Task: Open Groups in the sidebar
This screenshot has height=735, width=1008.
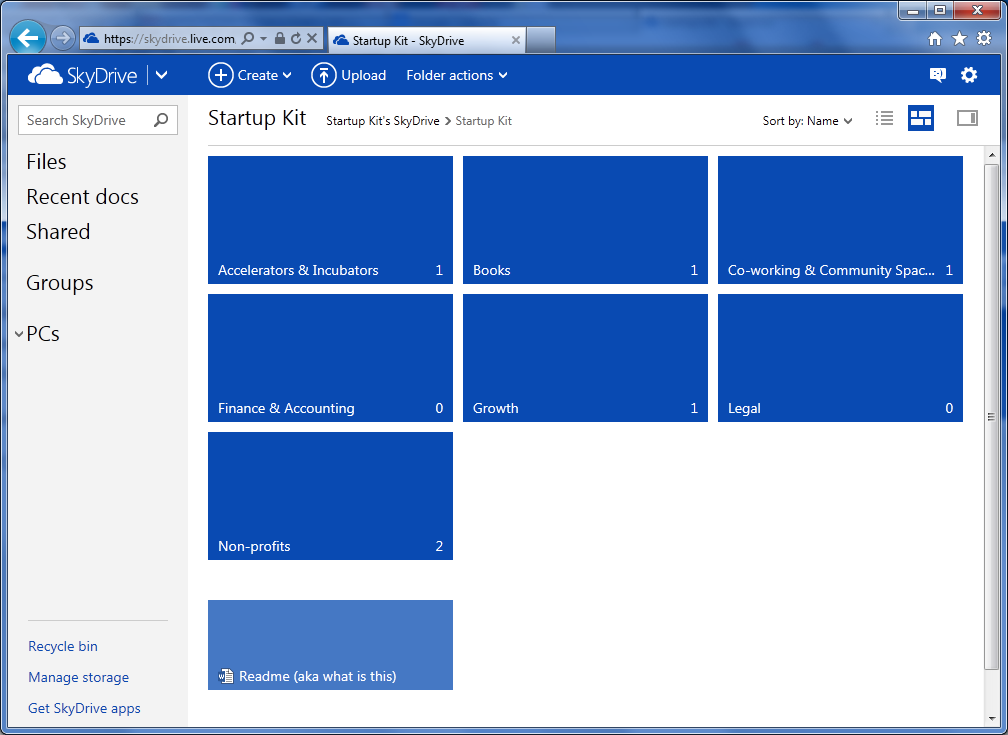Action: [x=60, y=283]
